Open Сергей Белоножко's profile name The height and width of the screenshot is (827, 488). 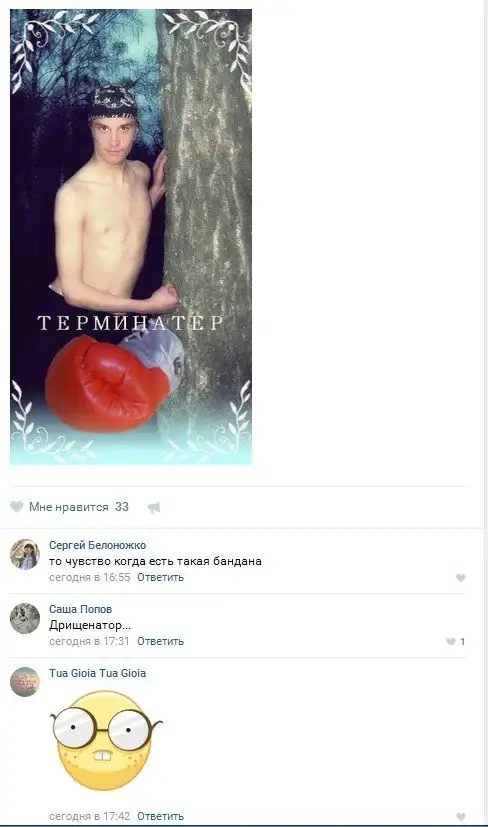pos(98,545)
